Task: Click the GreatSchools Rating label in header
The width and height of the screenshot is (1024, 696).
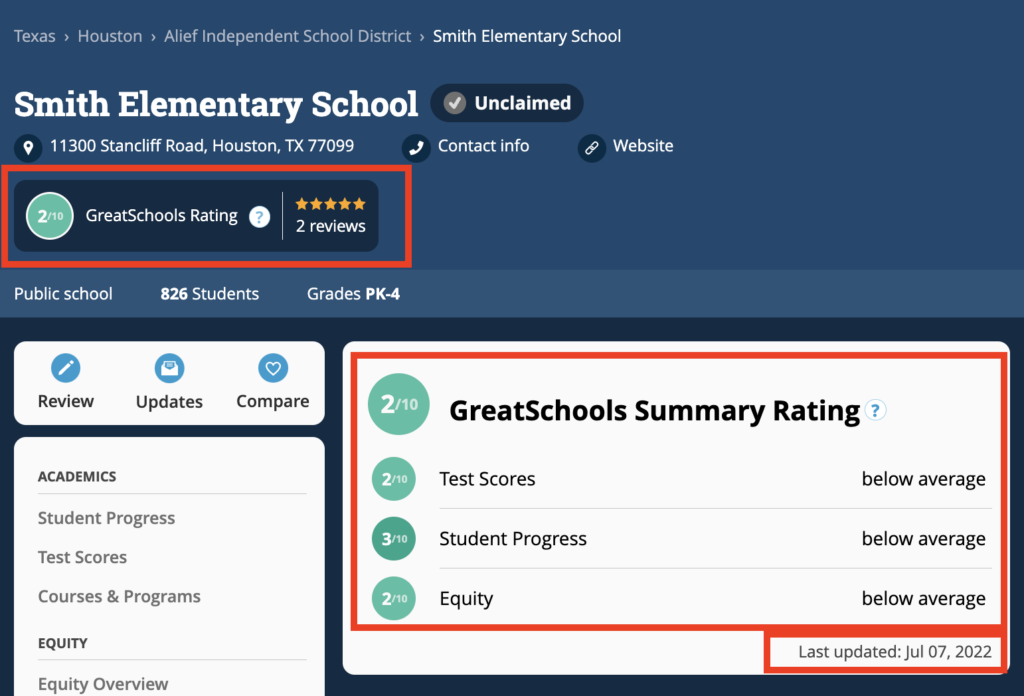Action: click(161, 215)
